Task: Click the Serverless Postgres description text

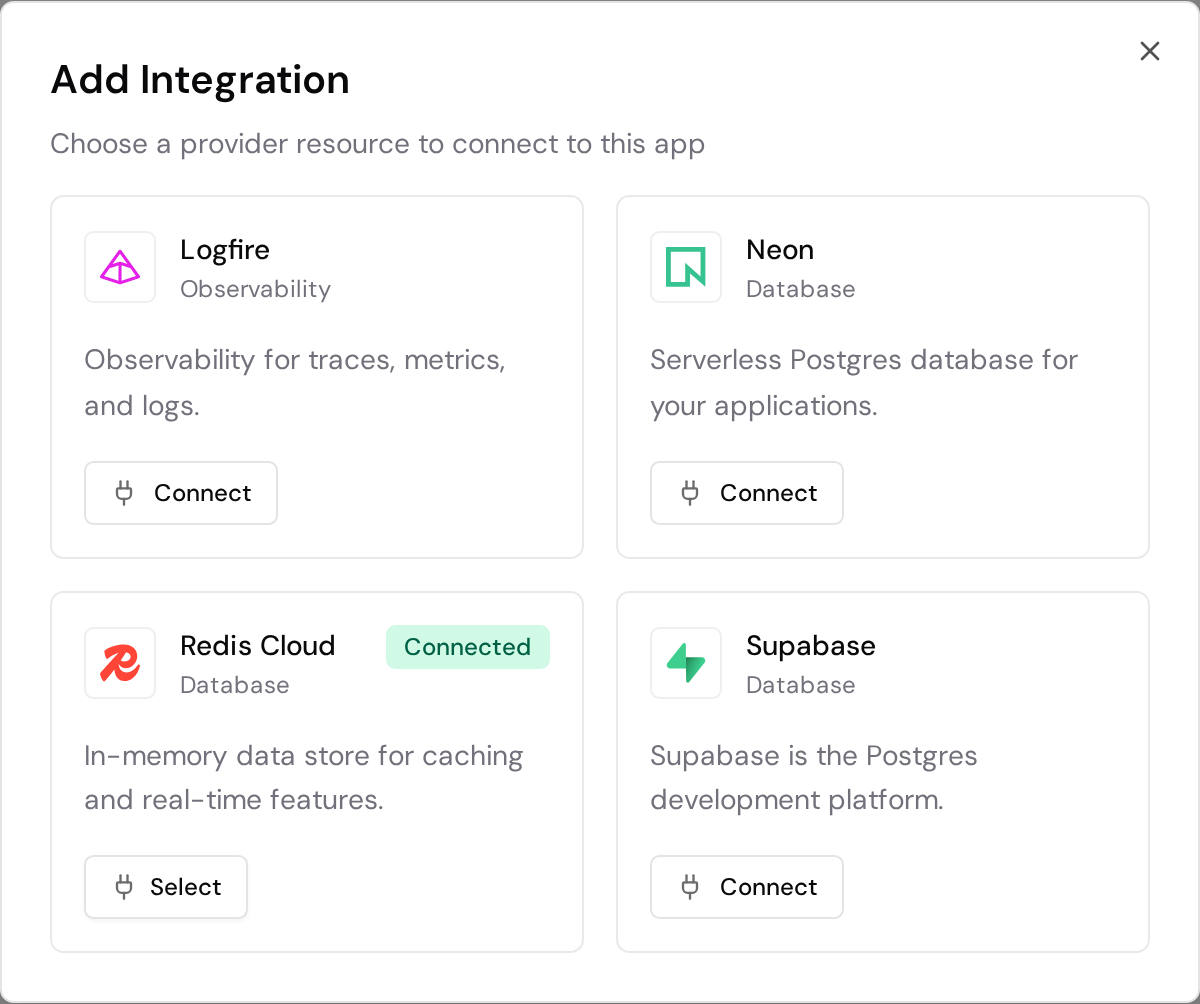Action: (x=864, y=383)
